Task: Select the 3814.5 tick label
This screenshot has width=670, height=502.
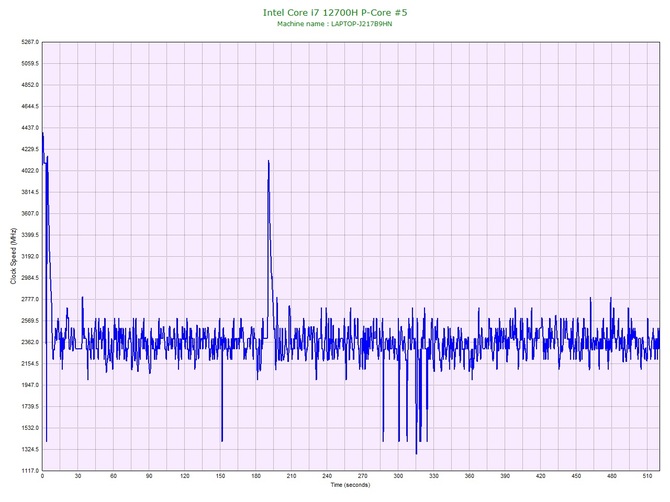Action: (30, 192)
